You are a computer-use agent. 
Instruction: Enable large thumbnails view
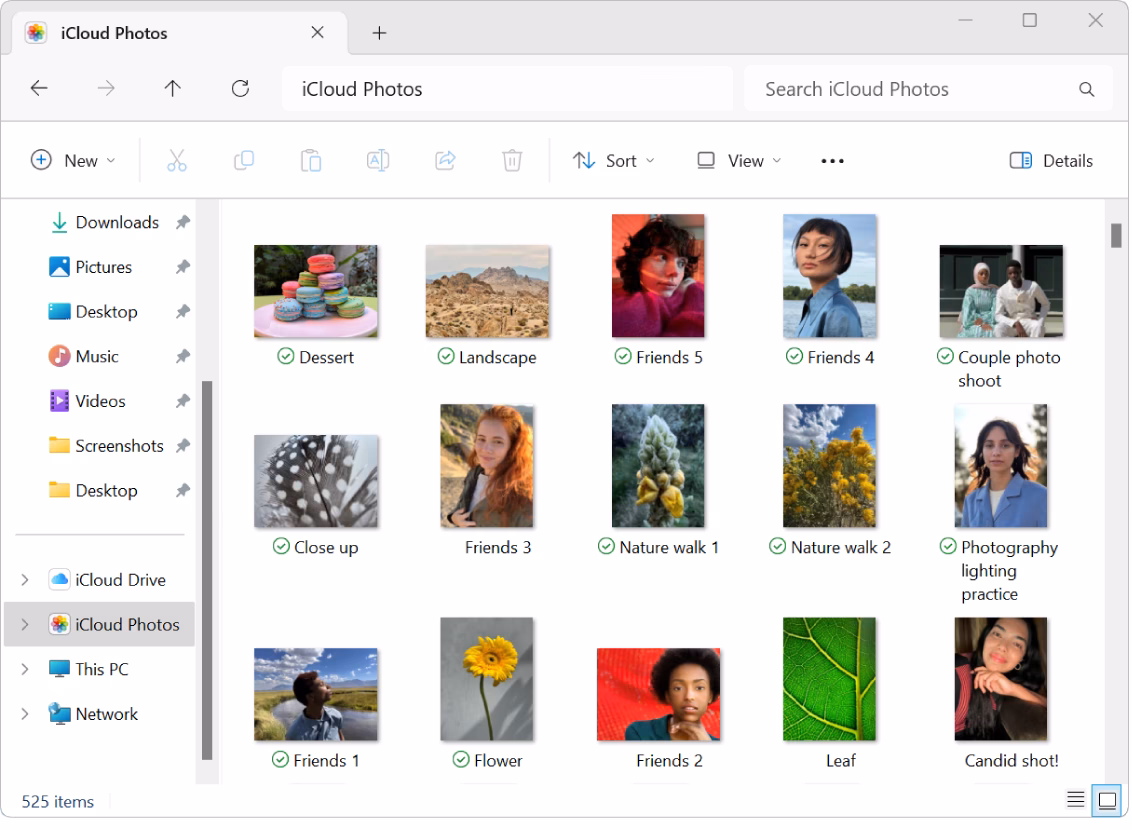tap(1108, 799)
